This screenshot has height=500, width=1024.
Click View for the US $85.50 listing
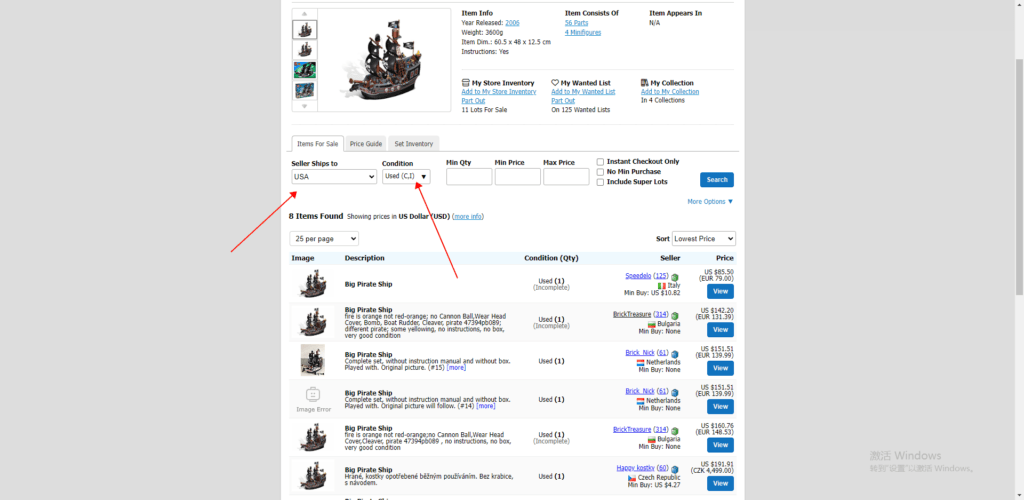click(720, 291)
